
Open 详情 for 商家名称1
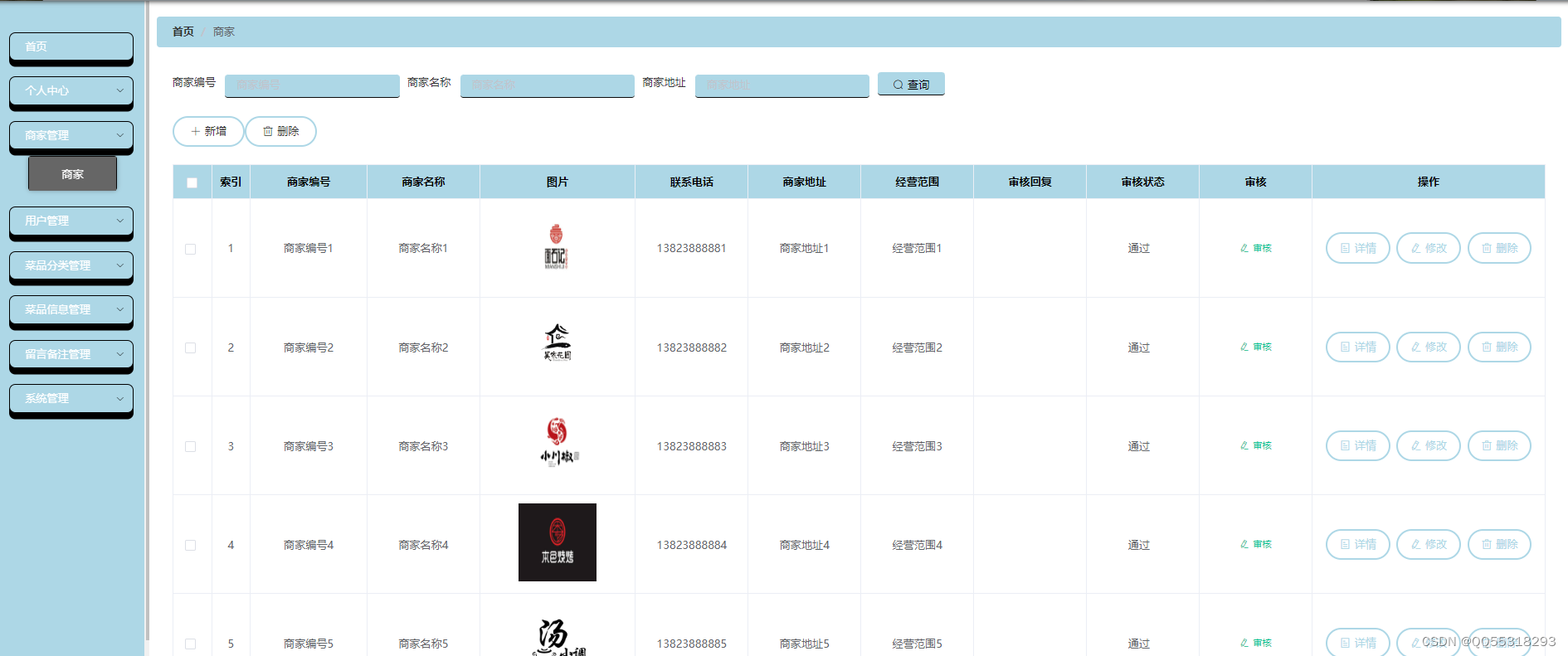pyautogui.click(x=1358, y=248)
